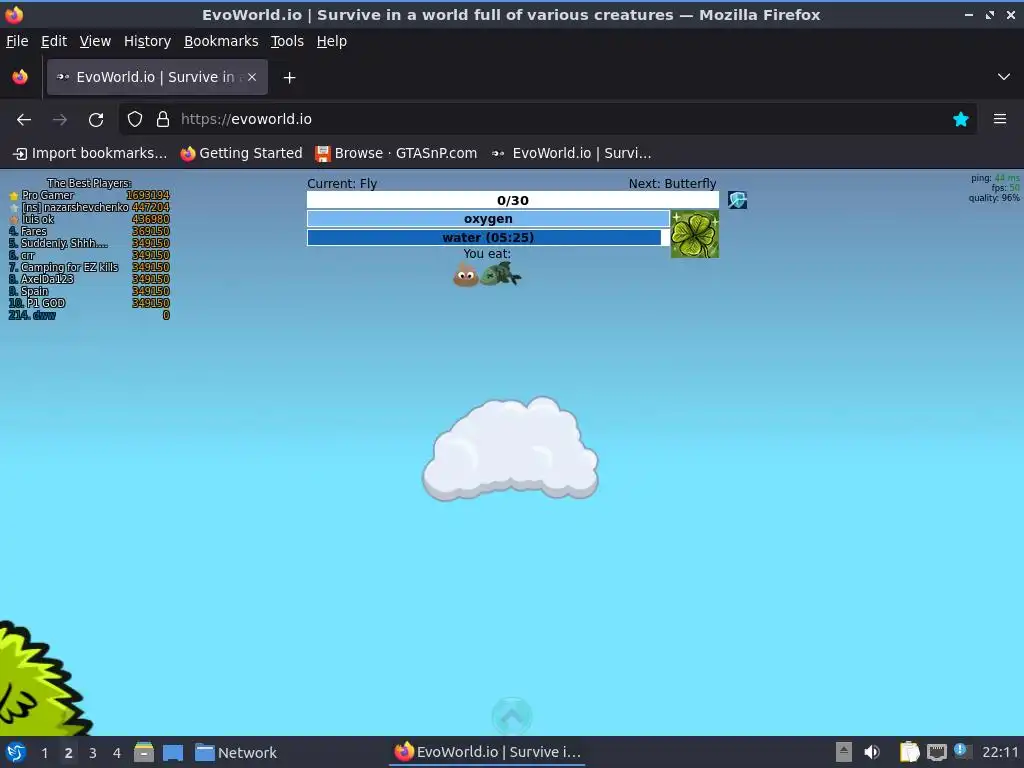Reload the EvoWorld.io page
The image size is (1024, 768).
pyautogui.click(x=96, y=120)
